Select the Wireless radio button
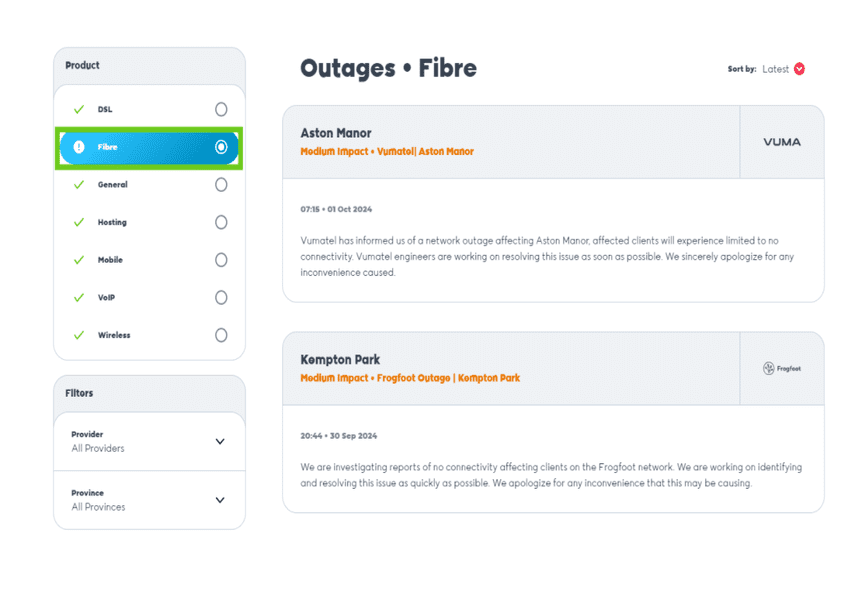 coord(221,335)
